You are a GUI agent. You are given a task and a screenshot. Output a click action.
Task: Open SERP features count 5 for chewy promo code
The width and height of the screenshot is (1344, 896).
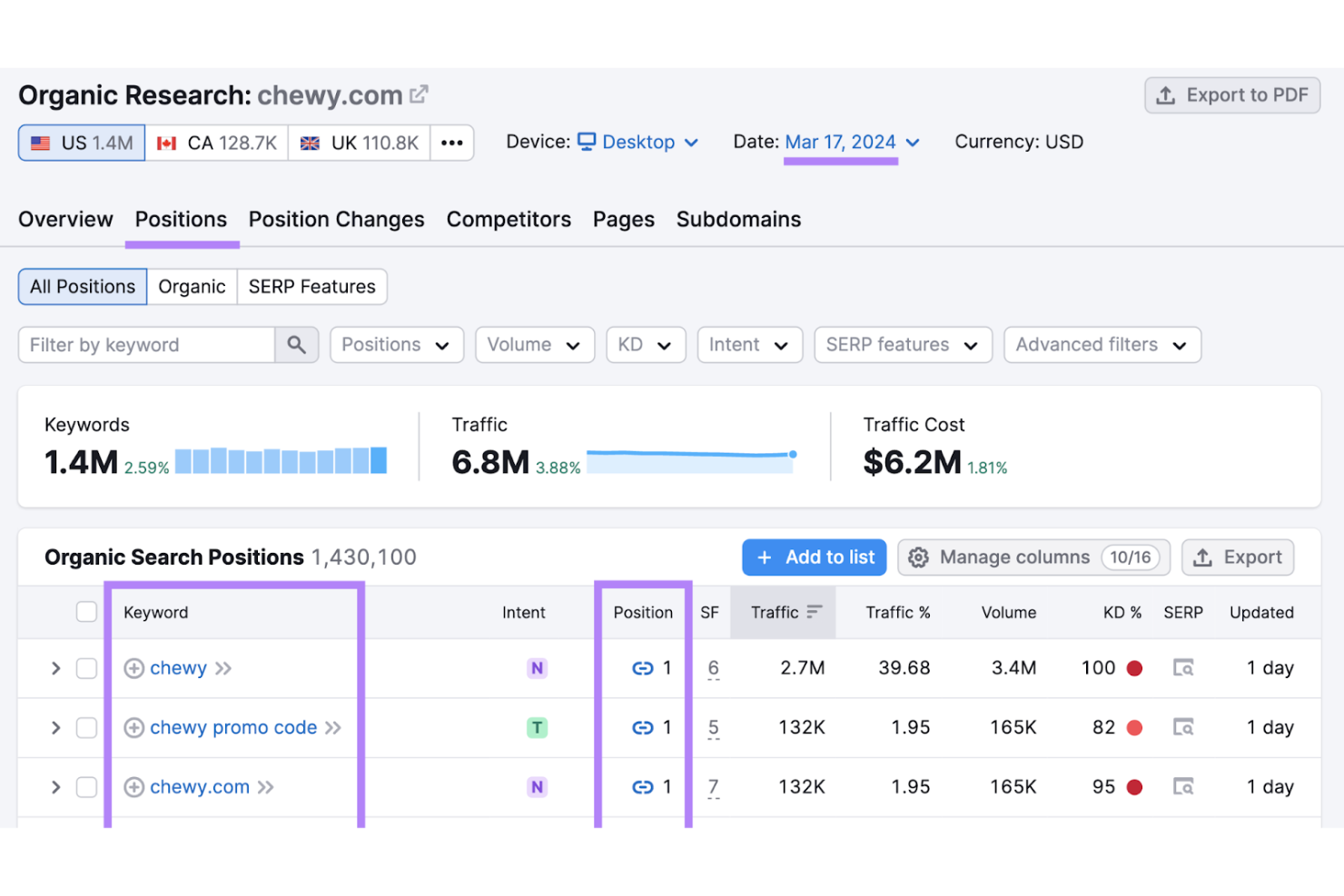(714, 729)
